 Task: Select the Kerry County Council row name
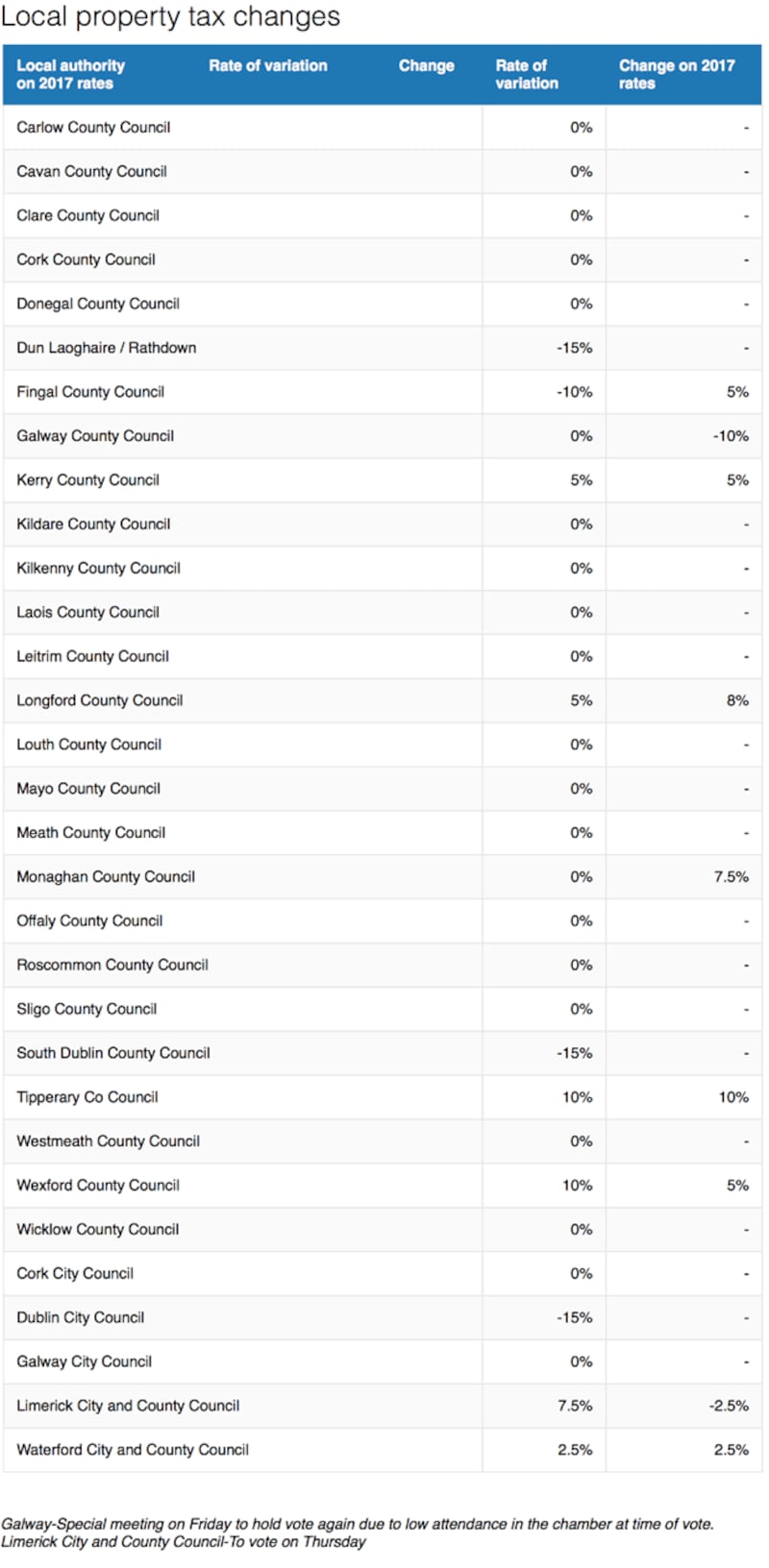[x=87, y=480]
